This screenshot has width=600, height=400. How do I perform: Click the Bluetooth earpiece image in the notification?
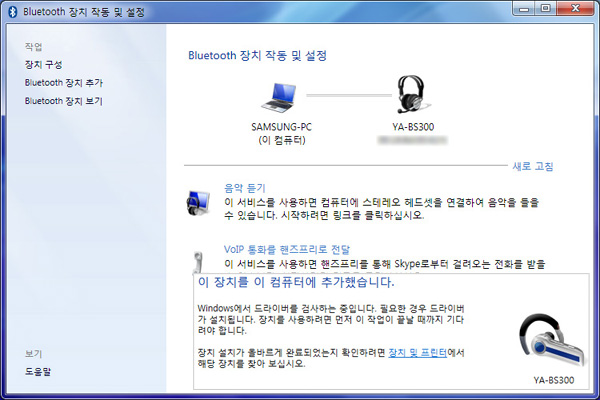[x=553, y=341]
